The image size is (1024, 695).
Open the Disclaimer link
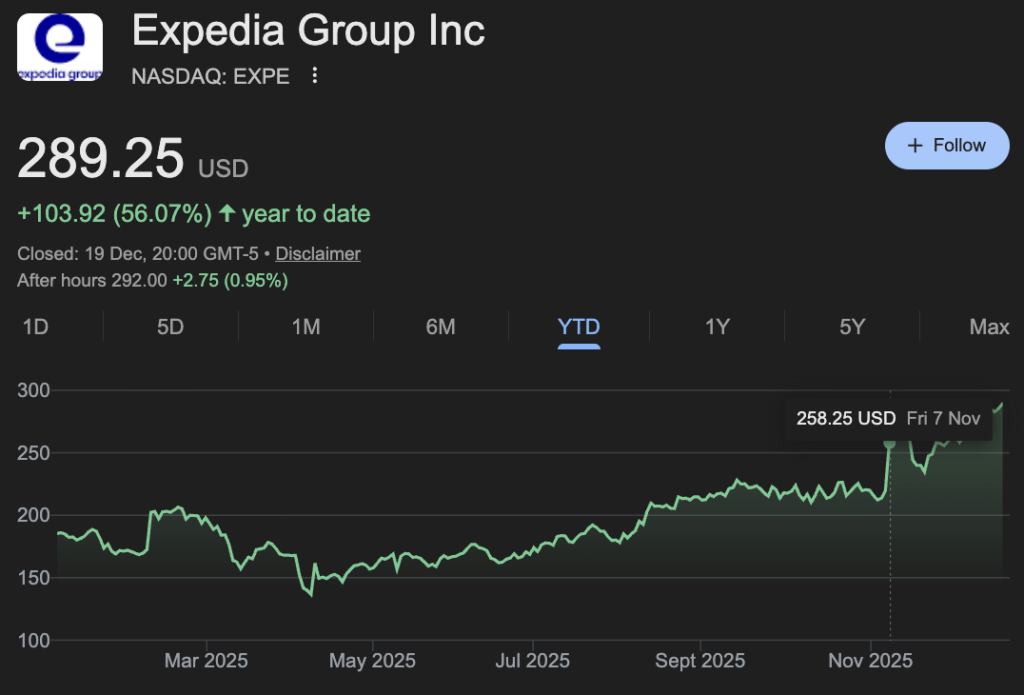pos(318,253)
